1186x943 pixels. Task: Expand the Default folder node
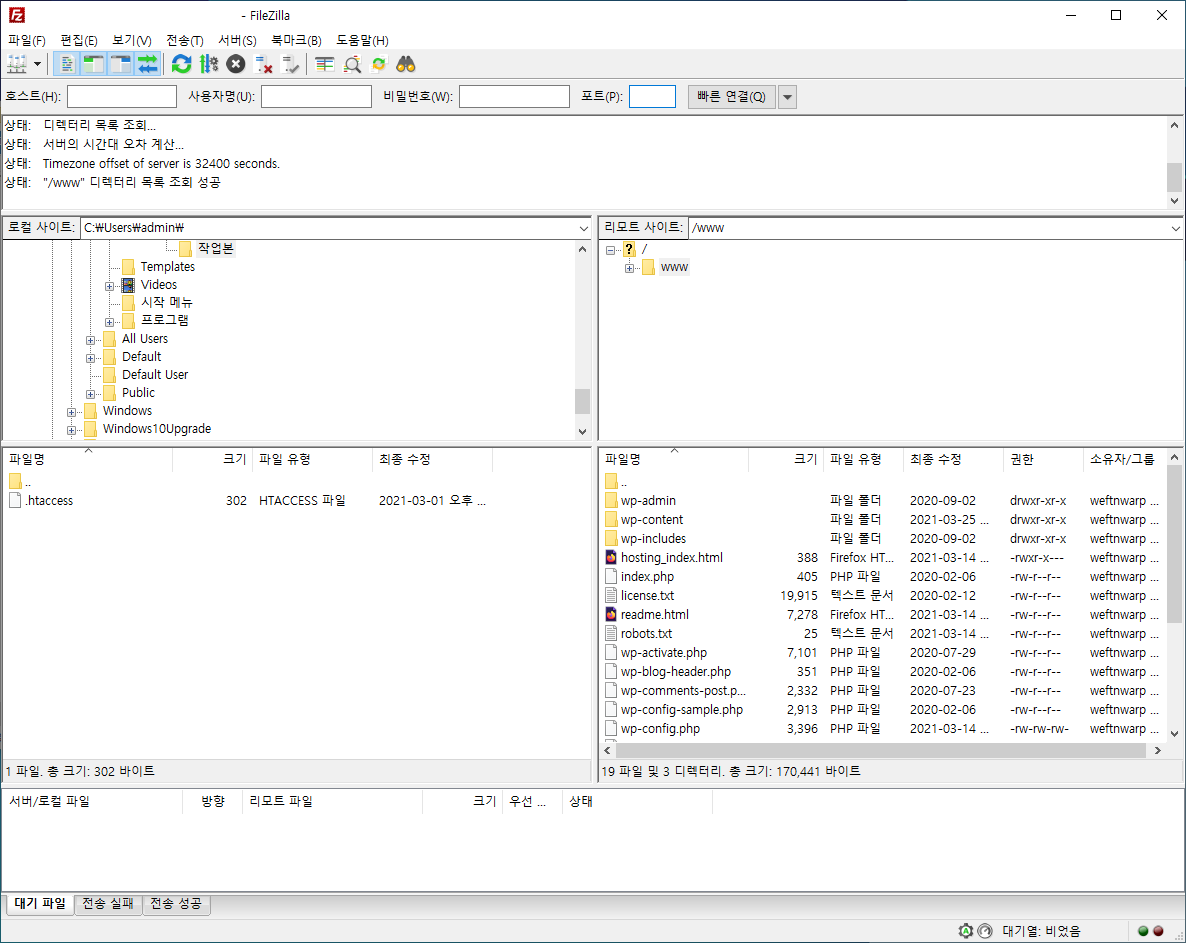91,358
